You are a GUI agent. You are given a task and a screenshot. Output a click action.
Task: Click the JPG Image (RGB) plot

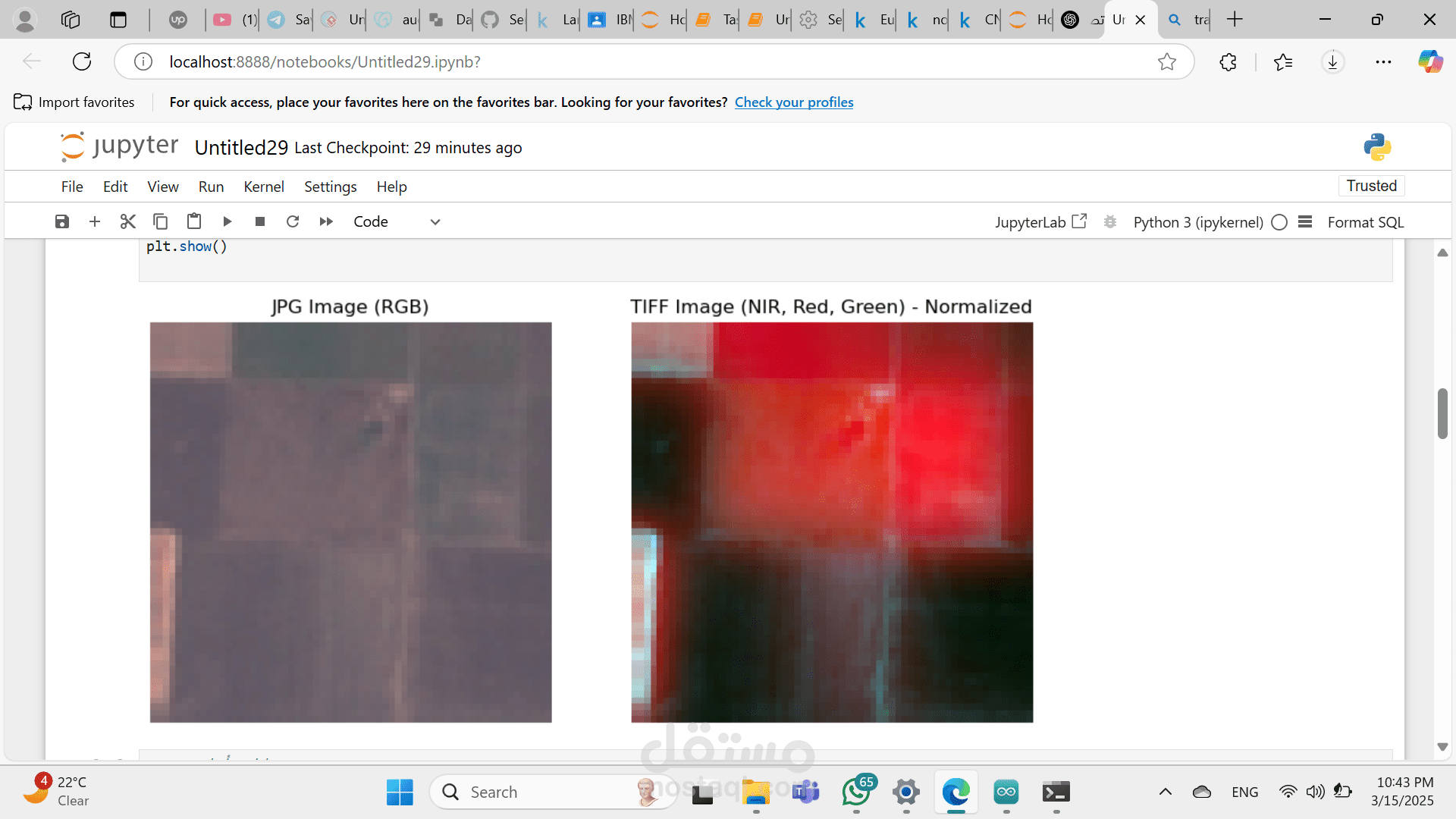pos(350,522)
